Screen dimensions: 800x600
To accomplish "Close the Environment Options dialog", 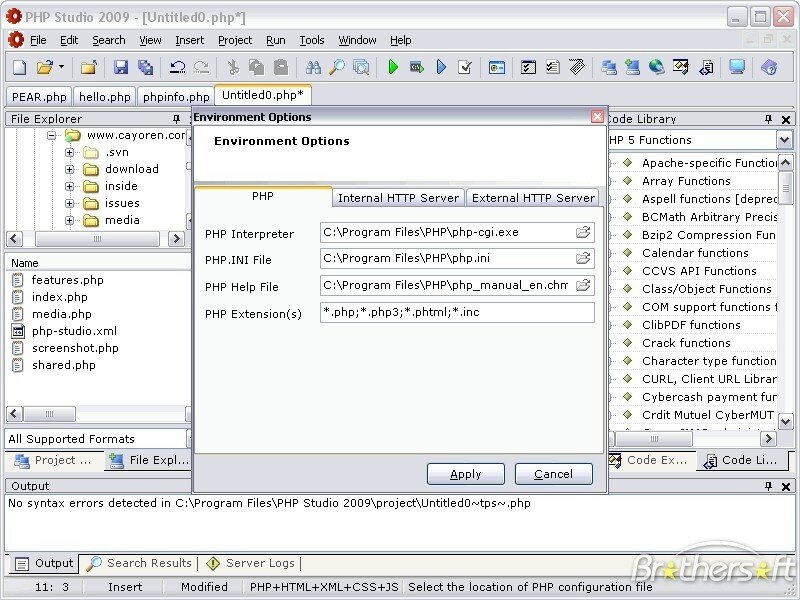I will click(597, 117).
